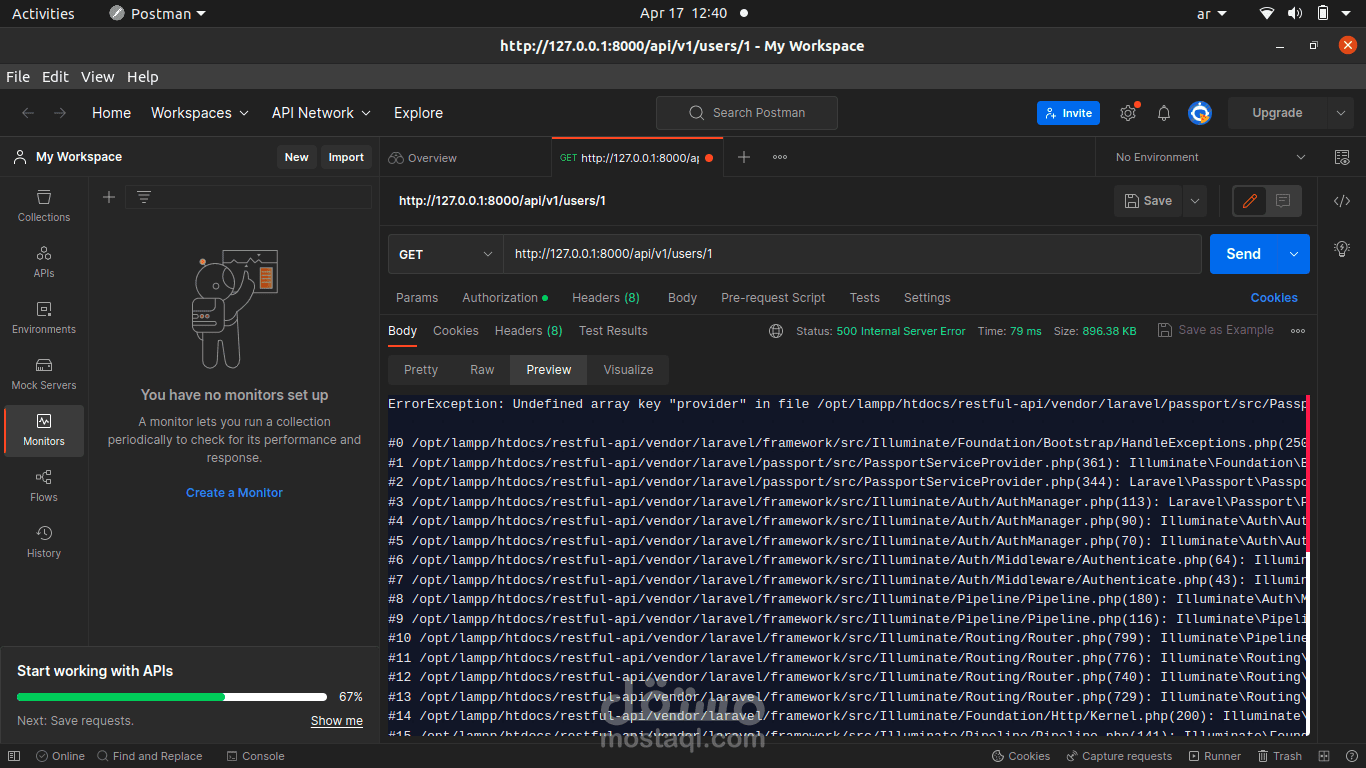
Task: Open the File menu
Action: click(18, 77)
